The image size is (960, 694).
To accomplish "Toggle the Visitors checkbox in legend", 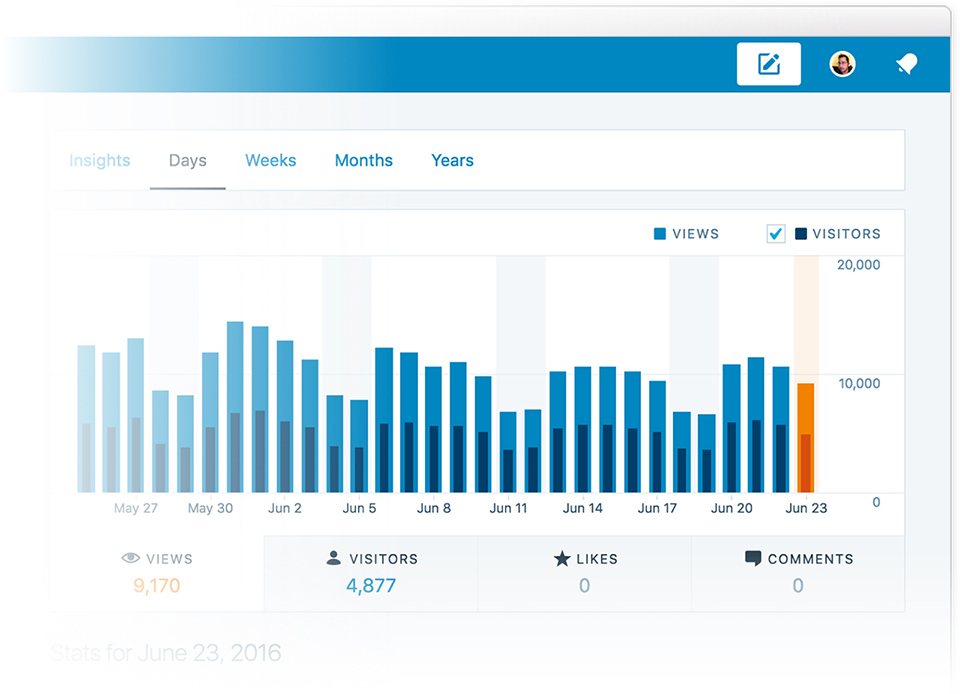I will [x=776, y=234].
